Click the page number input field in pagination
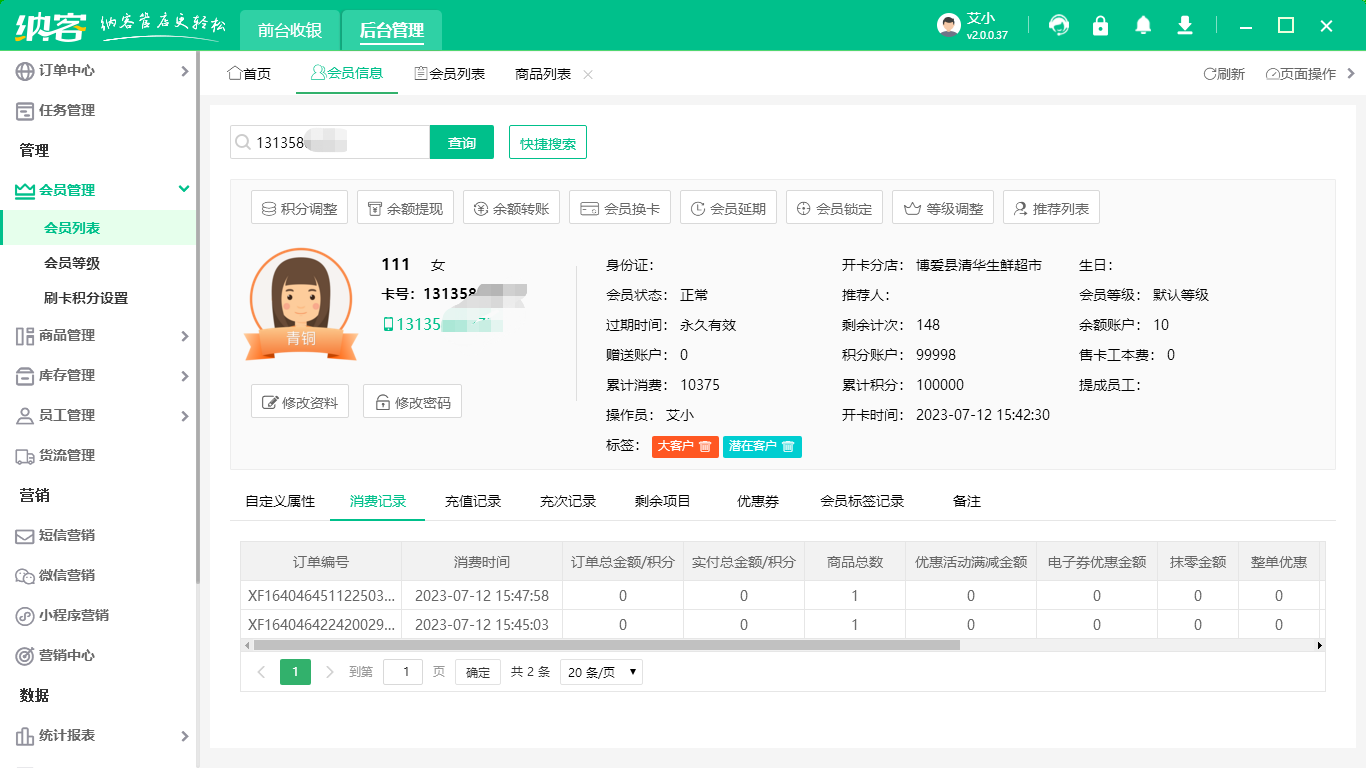1366x768 pixels. point(403,671)
